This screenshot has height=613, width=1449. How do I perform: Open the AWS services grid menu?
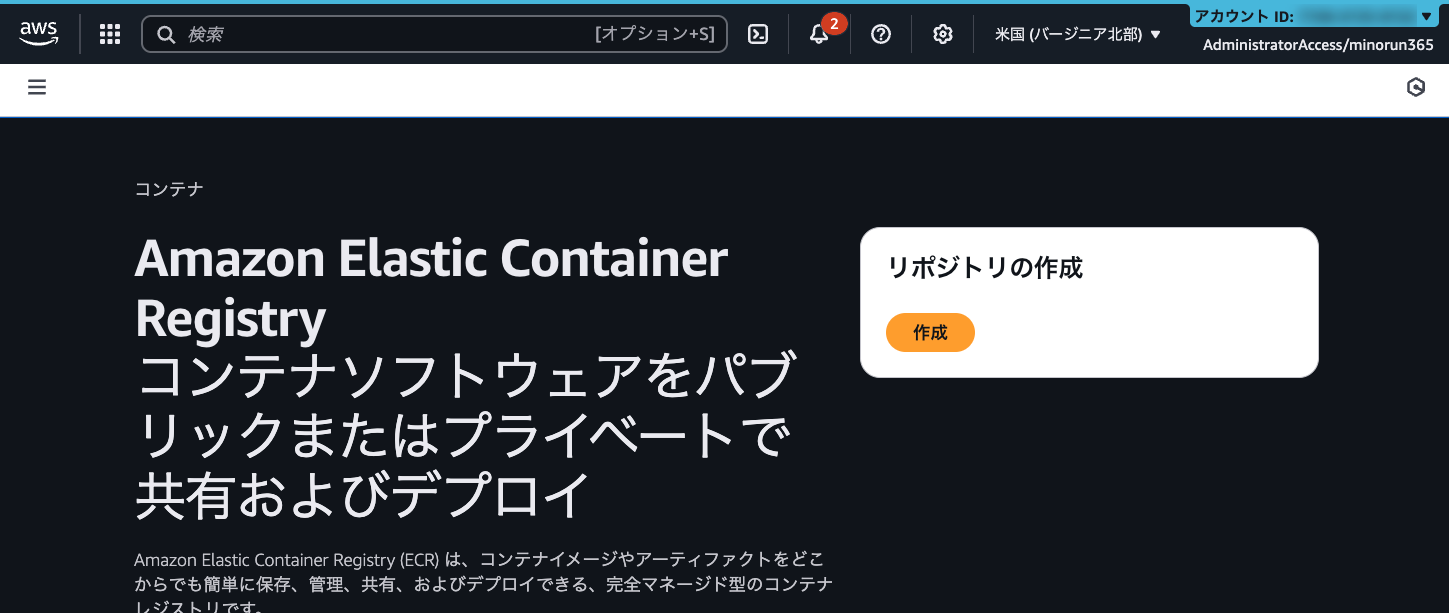point(109,33)
